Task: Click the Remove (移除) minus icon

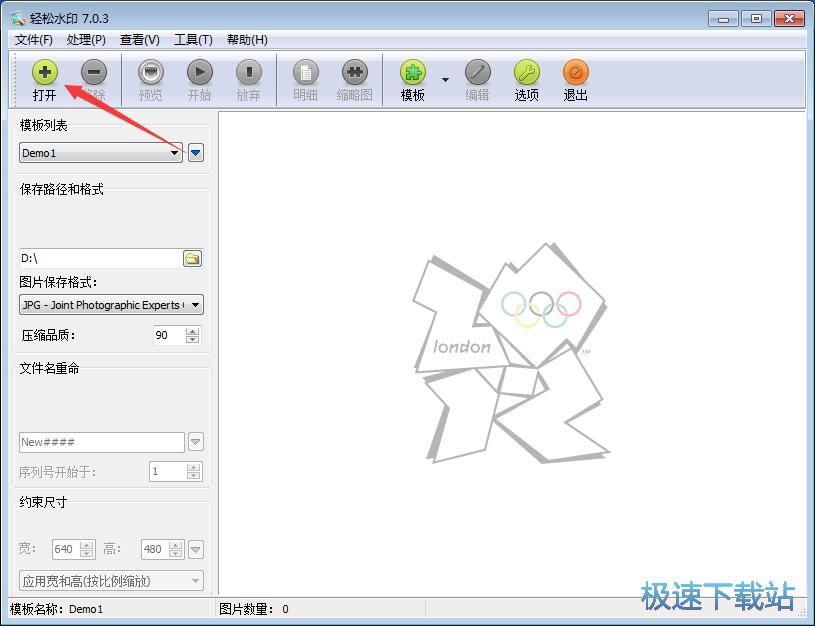Action: pyautogui.click(x=94, y=73)
